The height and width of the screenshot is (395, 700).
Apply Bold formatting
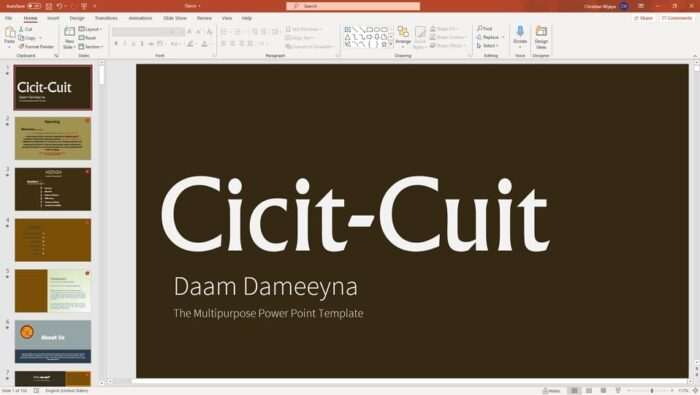[x=116, y=44]
